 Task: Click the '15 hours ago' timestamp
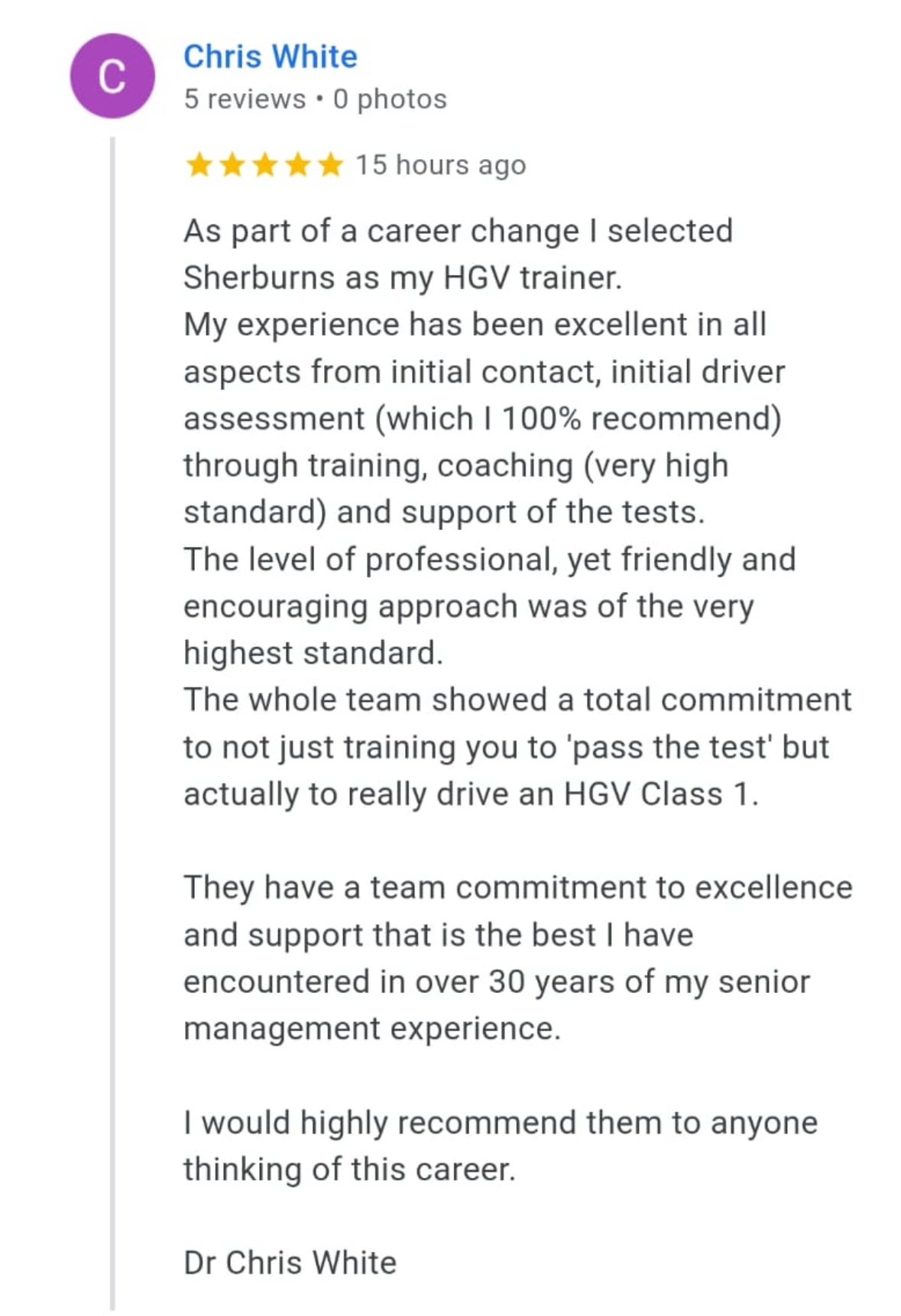click(x=441, y=165)
